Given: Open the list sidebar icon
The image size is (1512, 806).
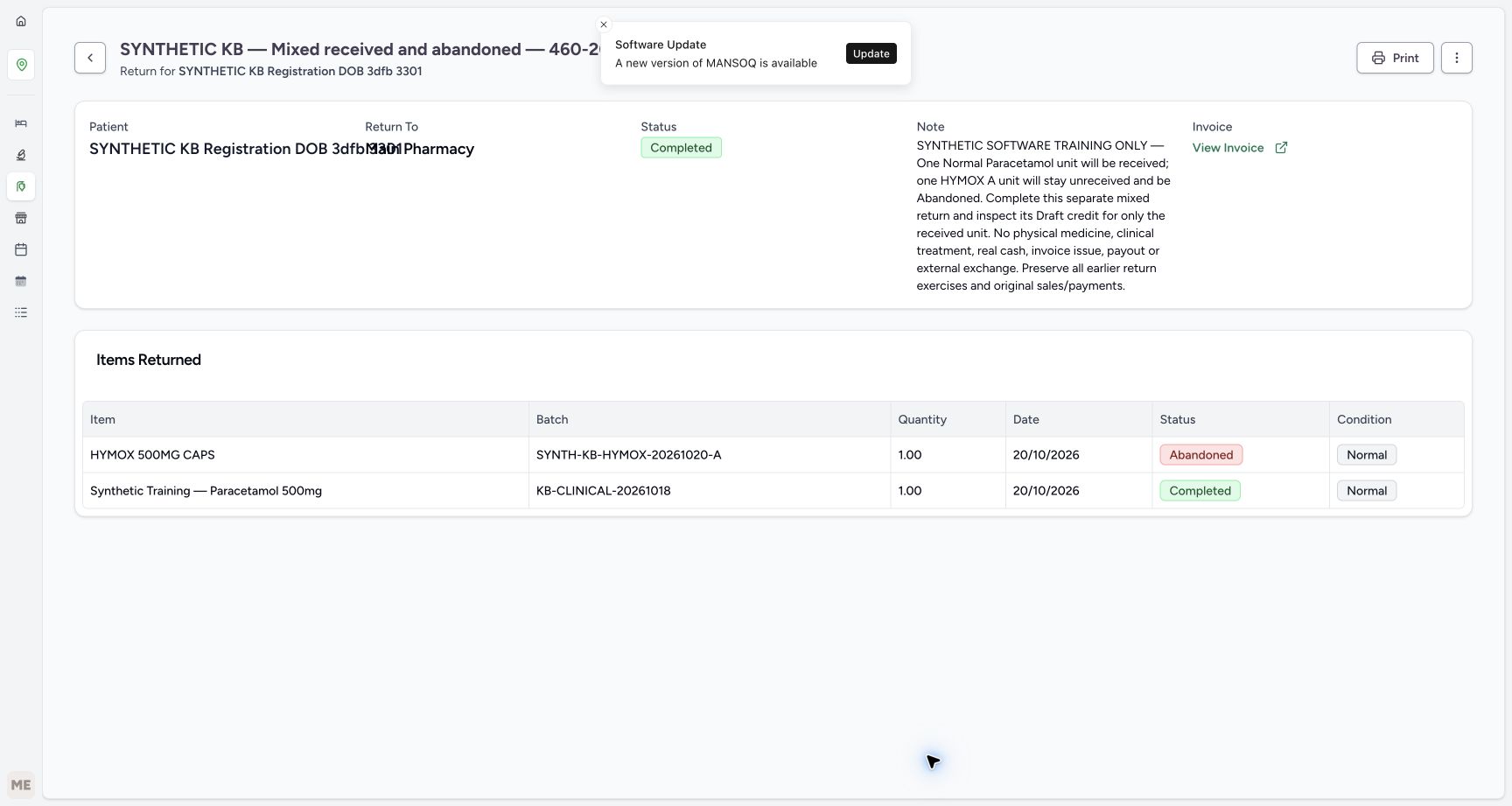Looking at the screenshot, I should coord(21,312).
